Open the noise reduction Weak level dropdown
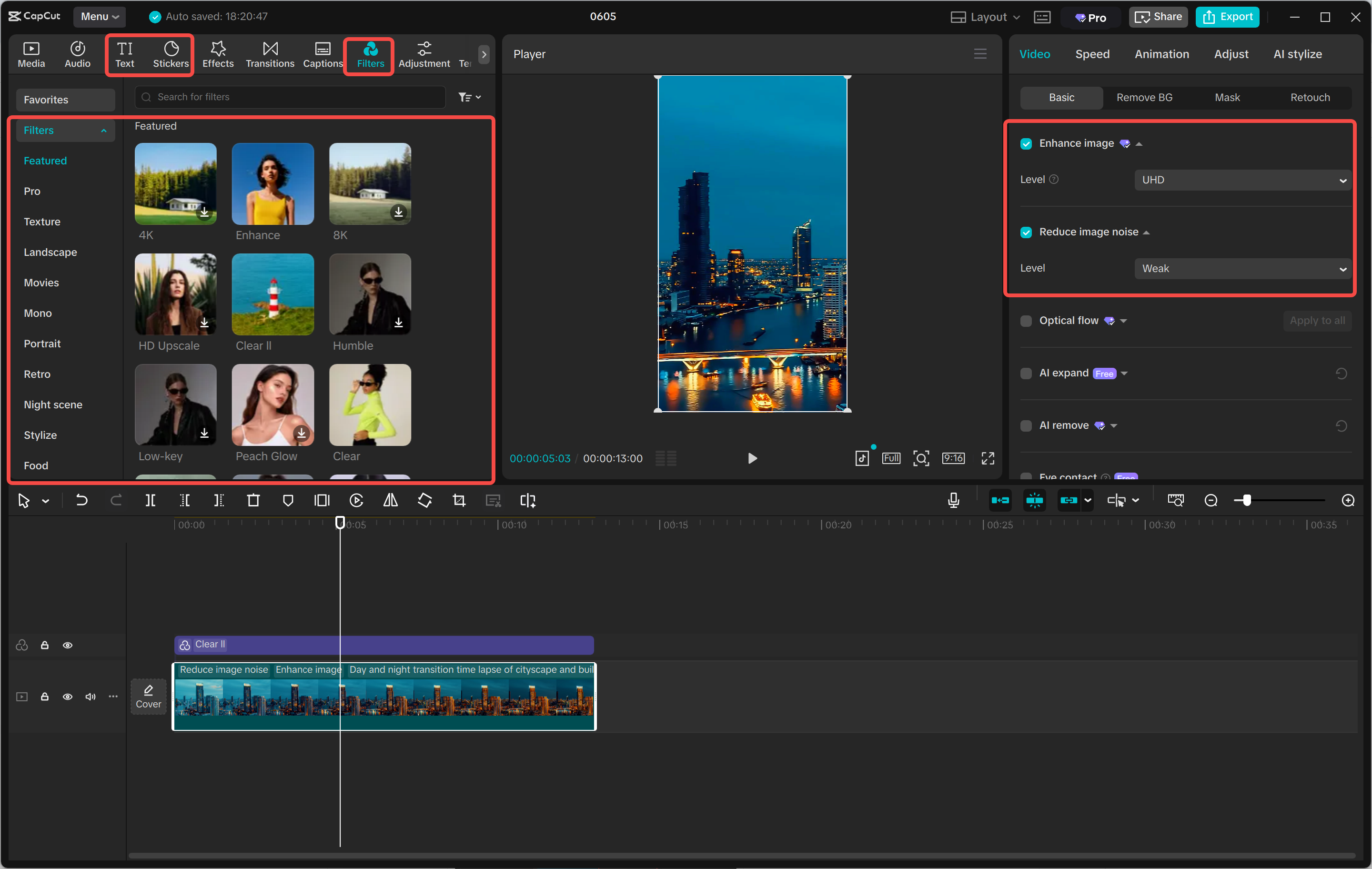This screenshot has height=869, width=1372. [1242, 268]
